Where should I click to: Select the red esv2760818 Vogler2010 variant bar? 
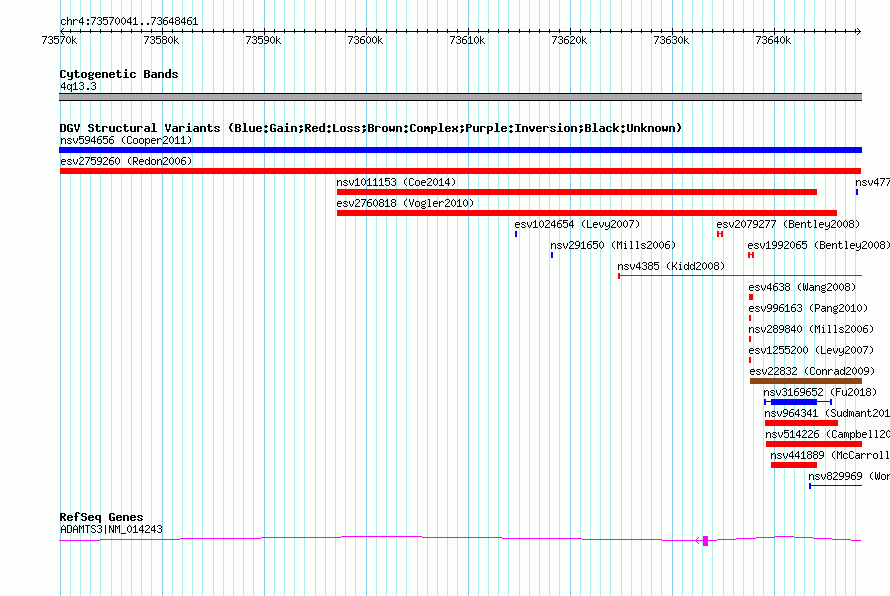(x=587, y=213)
